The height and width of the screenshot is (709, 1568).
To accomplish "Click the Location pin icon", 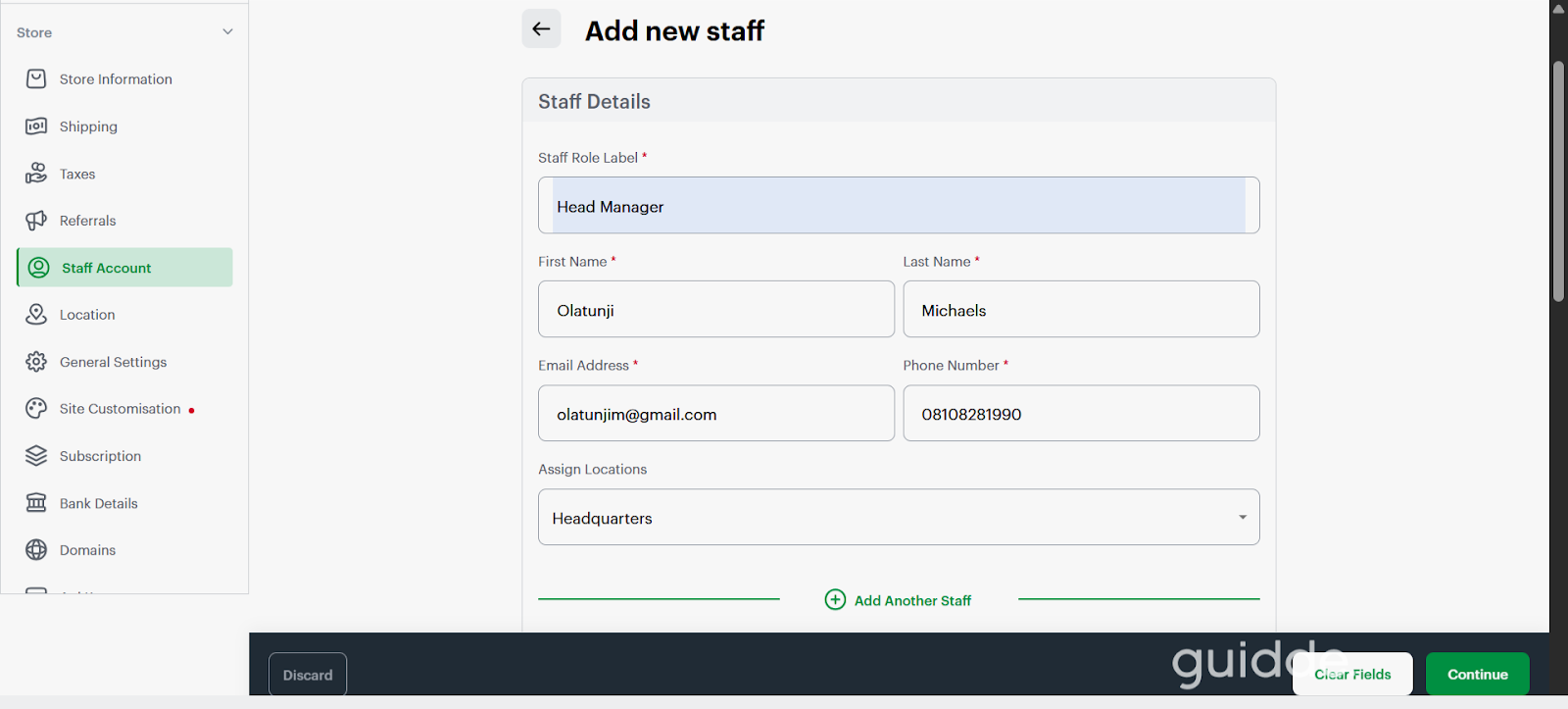I will [x=36, y=314].
